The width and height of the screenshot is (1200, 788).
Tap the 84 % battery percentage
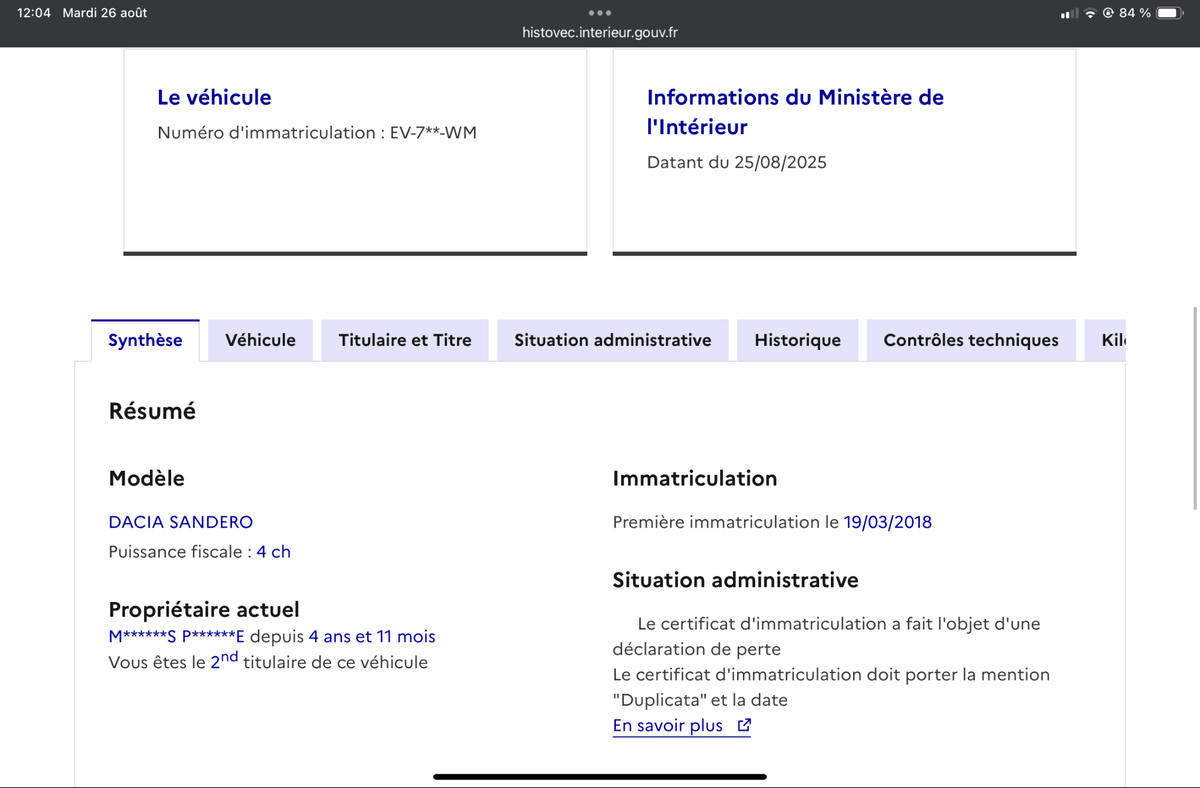click(1135, 13)
